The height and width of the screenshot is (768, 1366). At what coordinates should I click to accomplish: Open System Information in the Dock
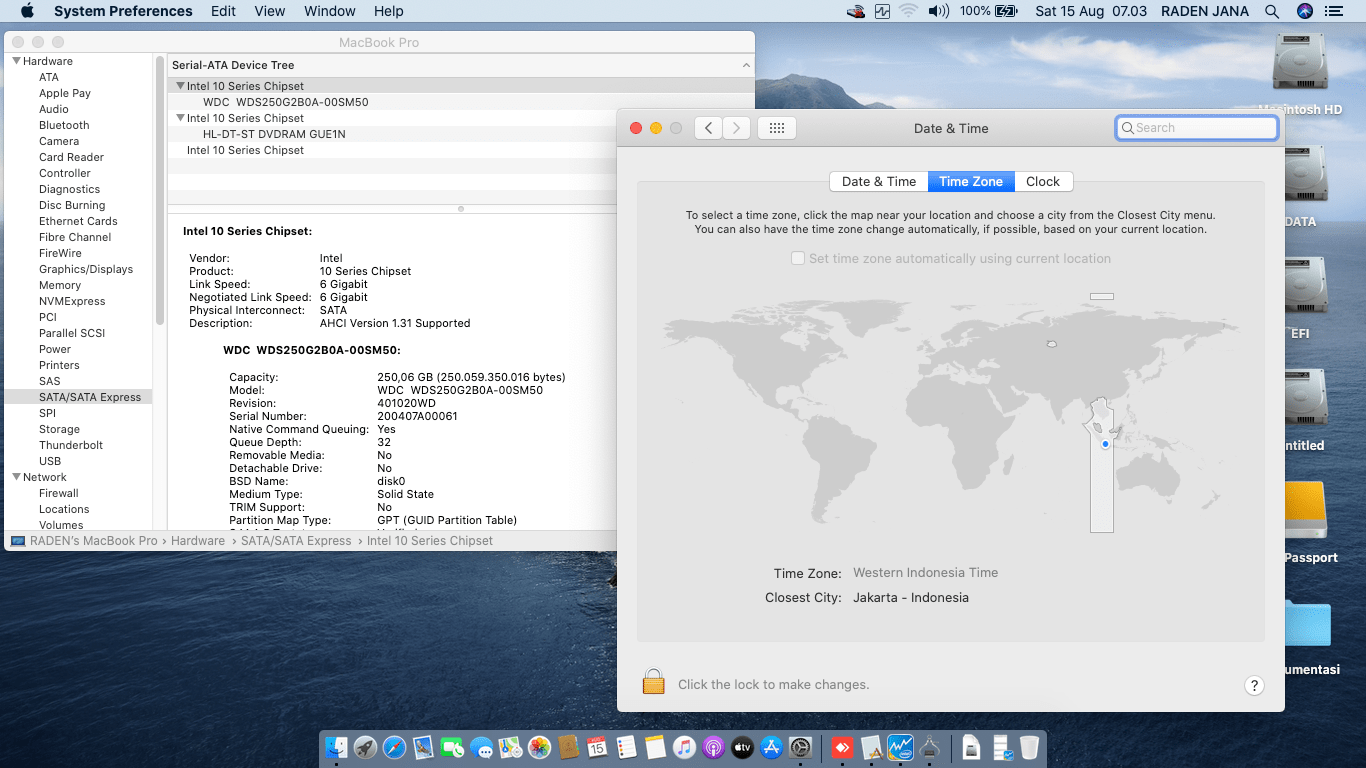click(930, 747)
